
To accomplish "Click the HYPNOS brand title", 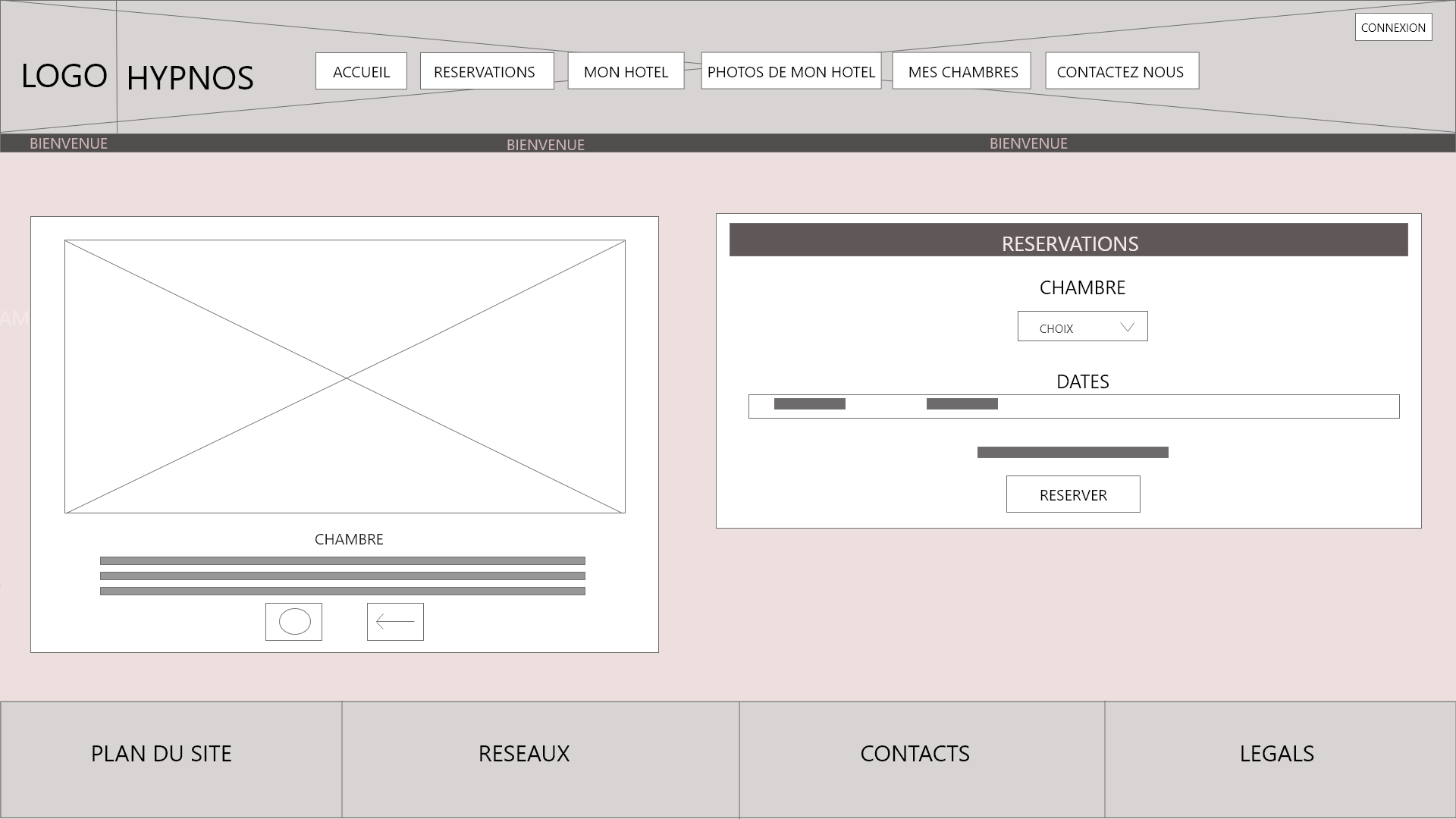I will 190,78.
